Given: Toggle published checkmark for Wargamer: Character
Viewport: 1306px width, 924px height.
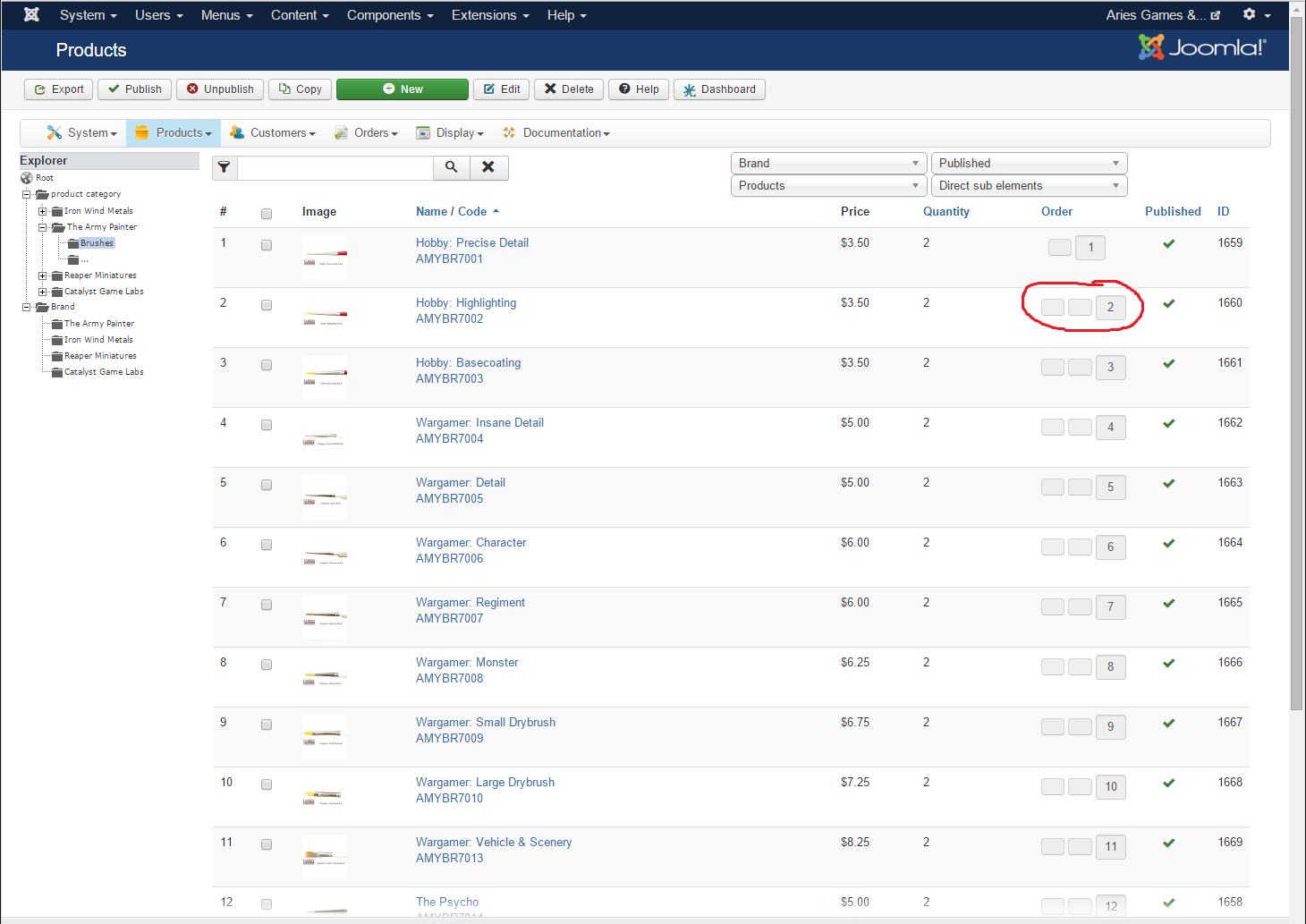Looking at the screenshot, I should 1168,543.
